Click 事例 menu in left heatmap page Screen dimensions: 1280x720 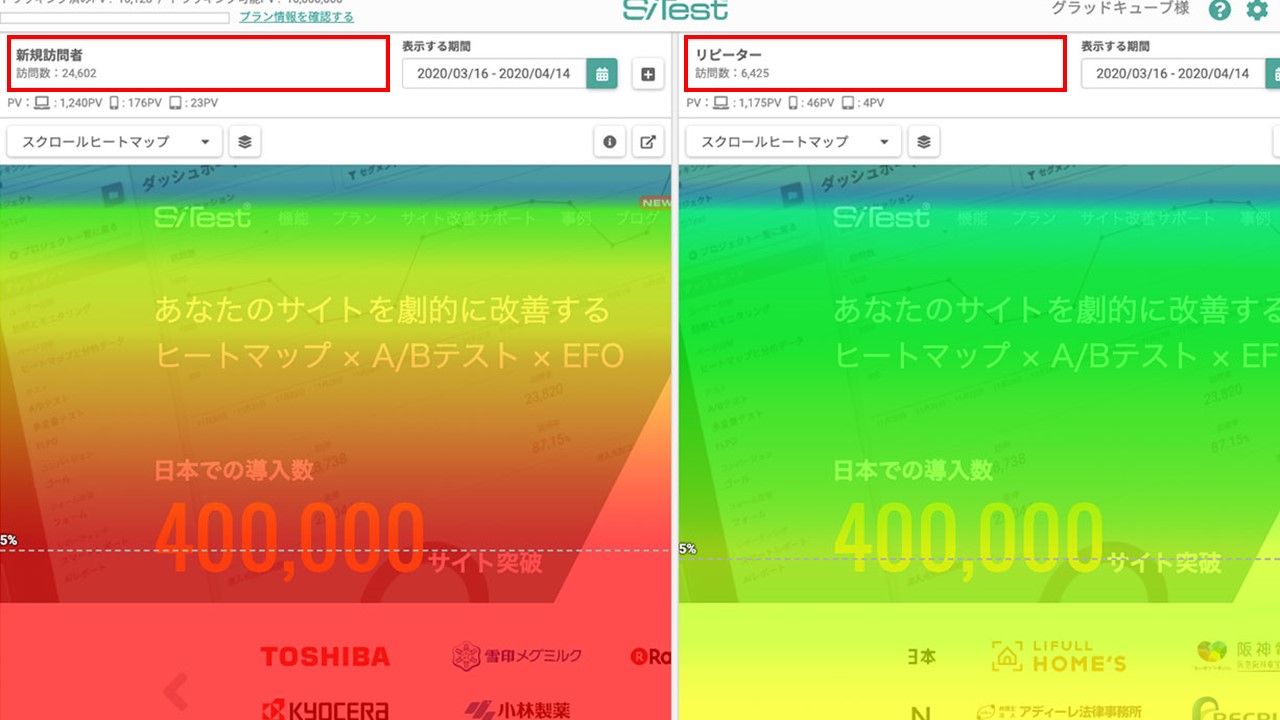[578, 217]
